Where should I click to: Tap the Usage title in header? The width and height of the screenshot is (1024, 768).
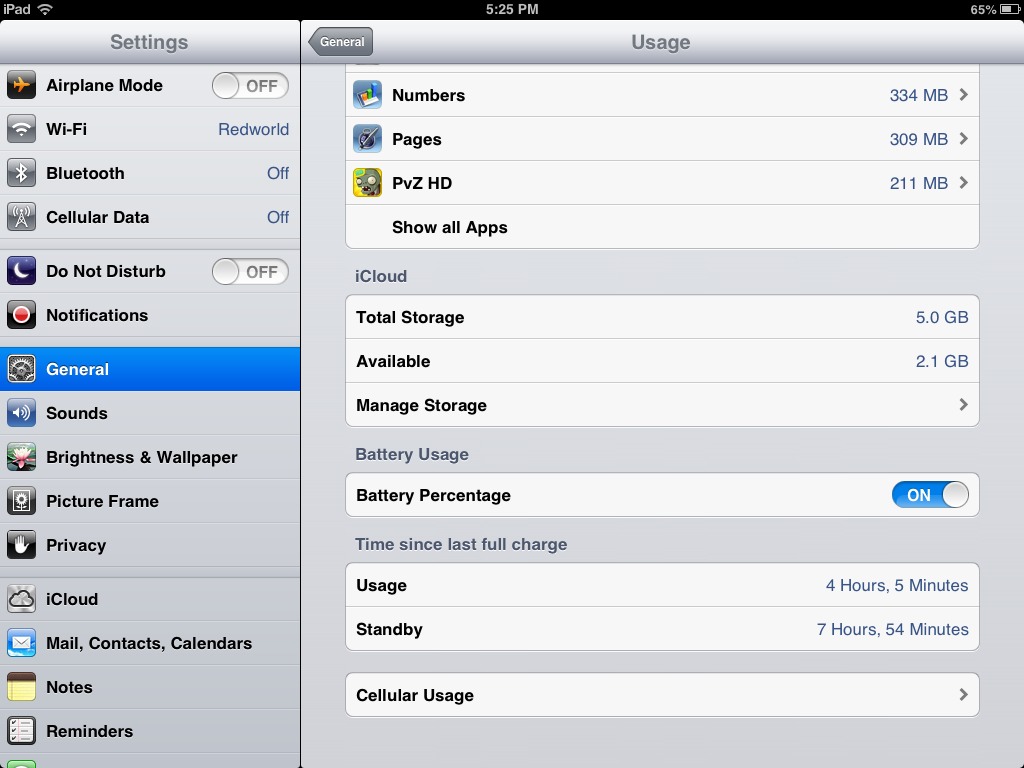660,42
